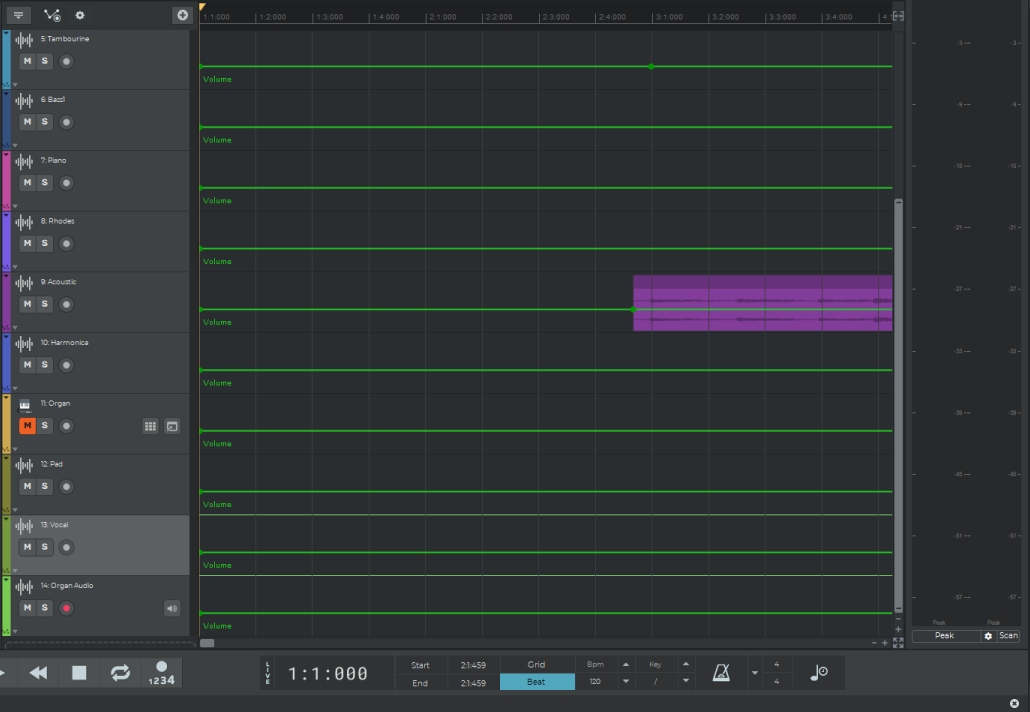Open Organ track plugin window icon
This screenshot has width=1030, height=712.
click(172, 426)
